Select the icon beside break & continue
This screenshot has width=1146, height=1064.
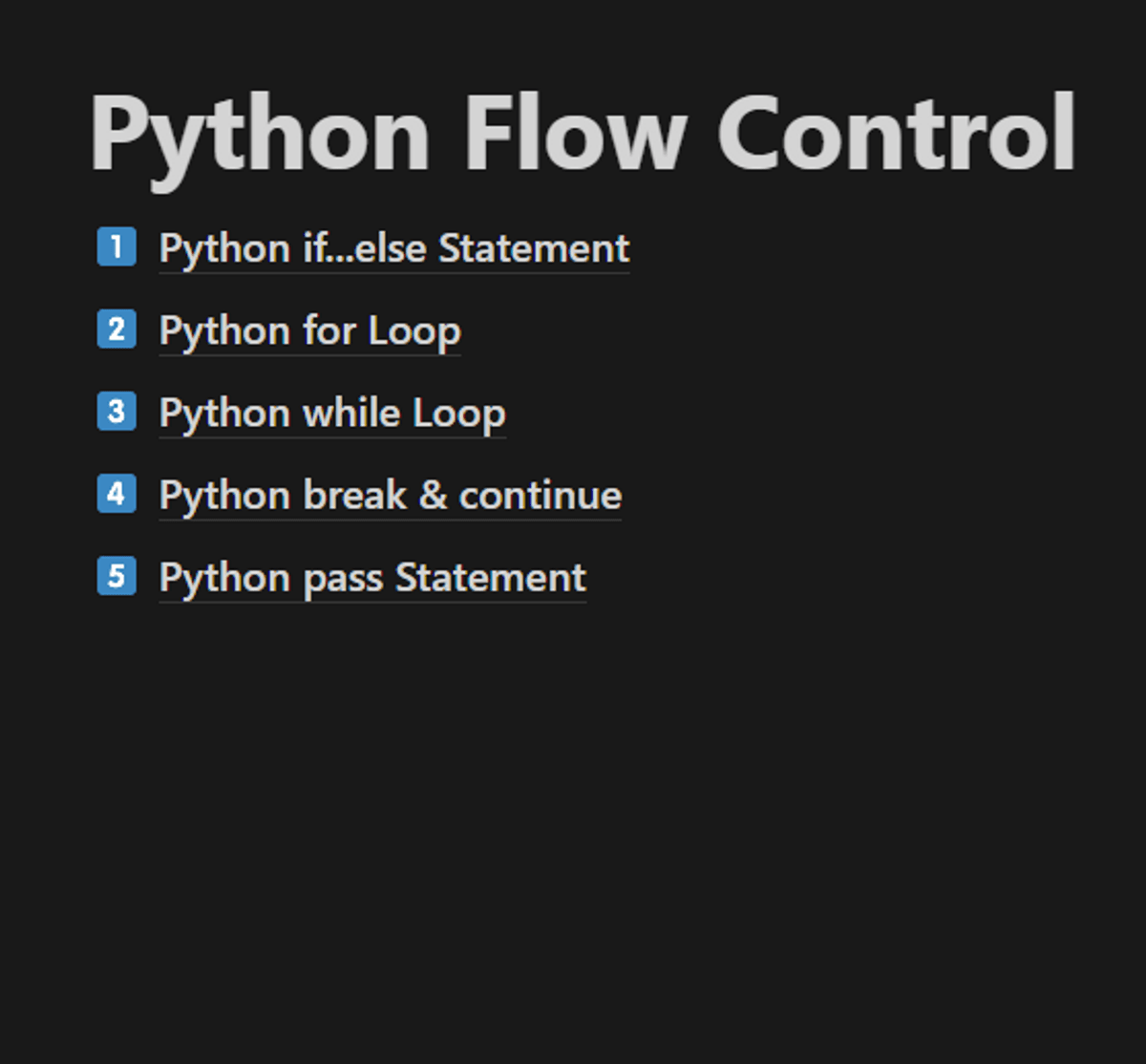(117, 494)
